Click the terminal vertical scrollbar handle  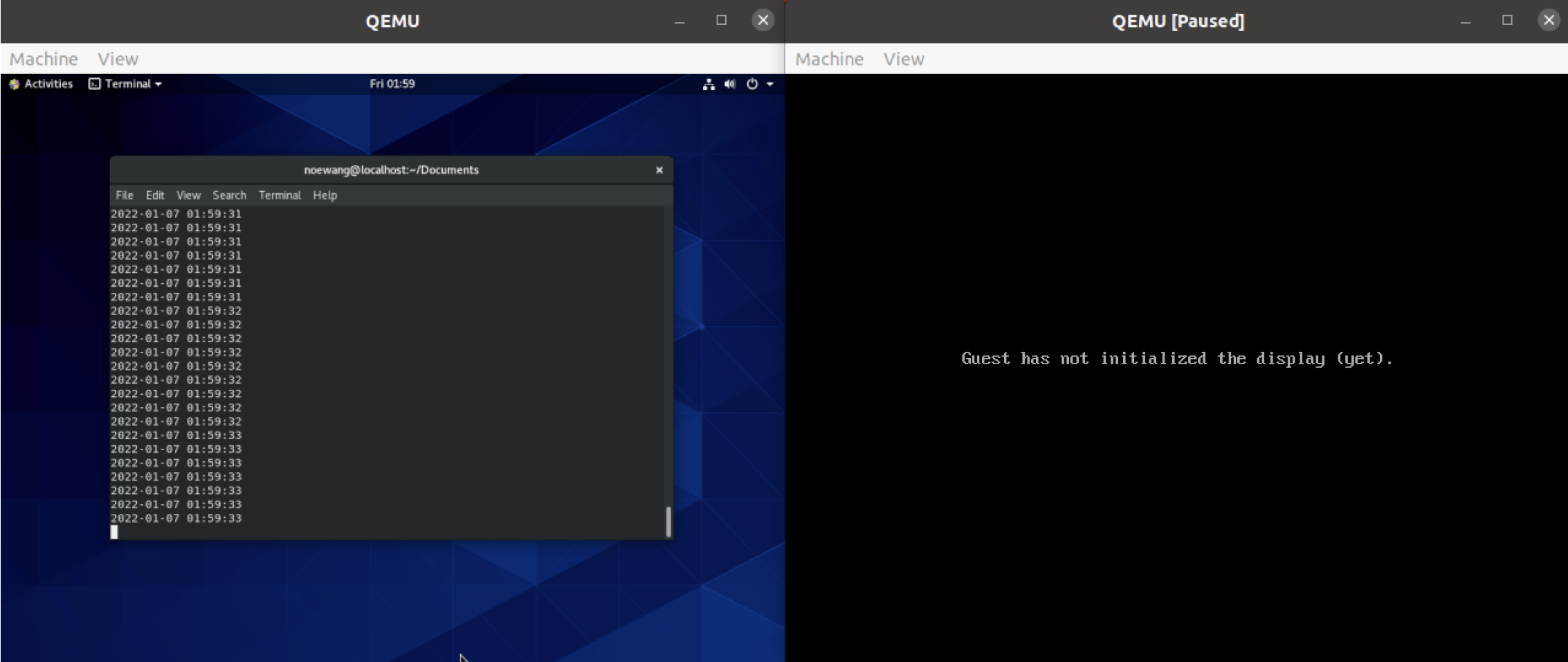pyautogui.click(x=668, y=521)
